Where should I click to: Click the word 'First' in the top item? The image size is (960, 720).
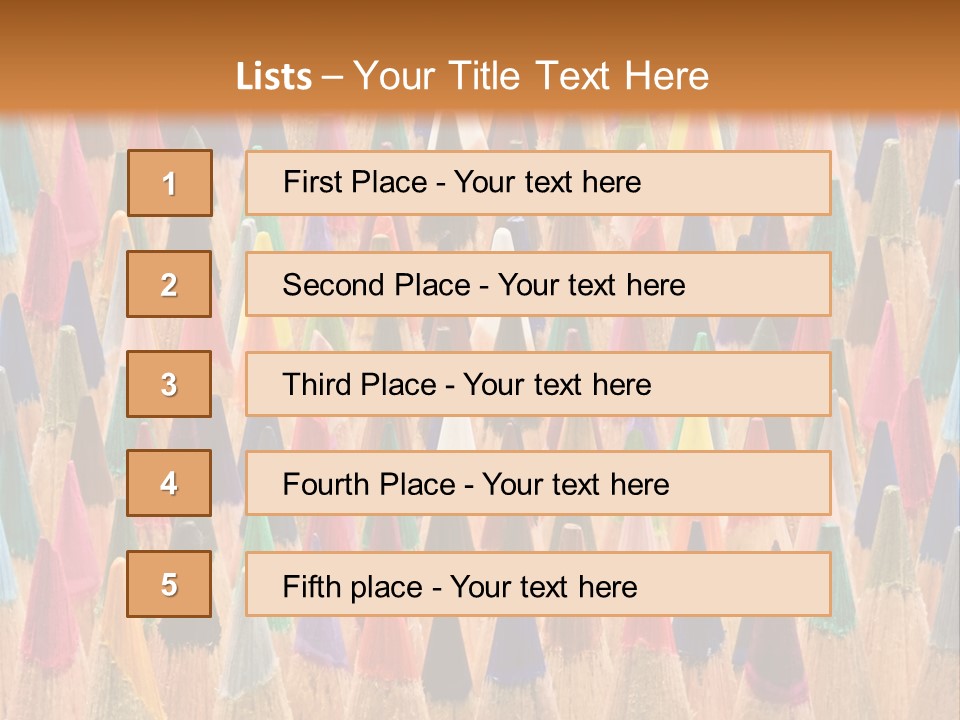(x=312, y=182)
